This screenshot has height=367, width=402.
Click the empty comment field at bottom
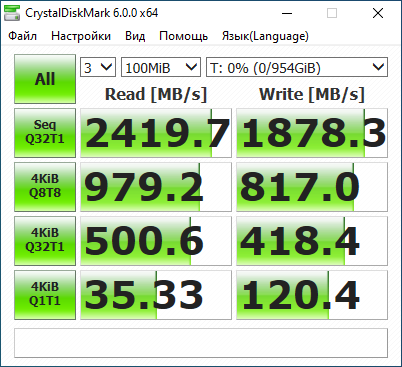[201, 343]
